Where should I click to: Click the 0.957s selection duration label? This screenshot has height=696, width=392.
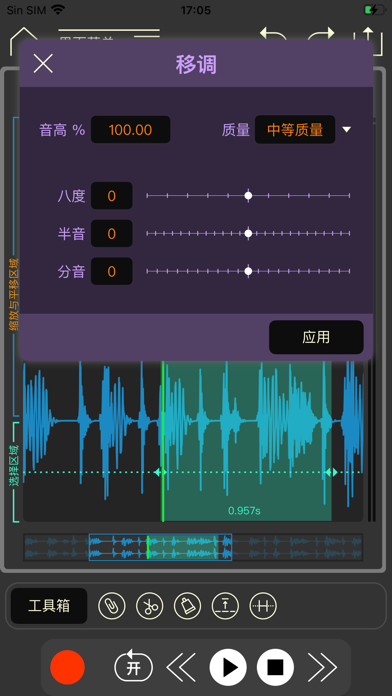click(244, 510)
